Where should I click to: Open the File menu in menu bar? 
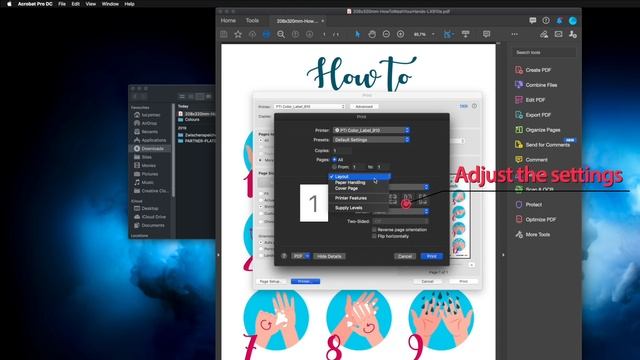[62, 4]
